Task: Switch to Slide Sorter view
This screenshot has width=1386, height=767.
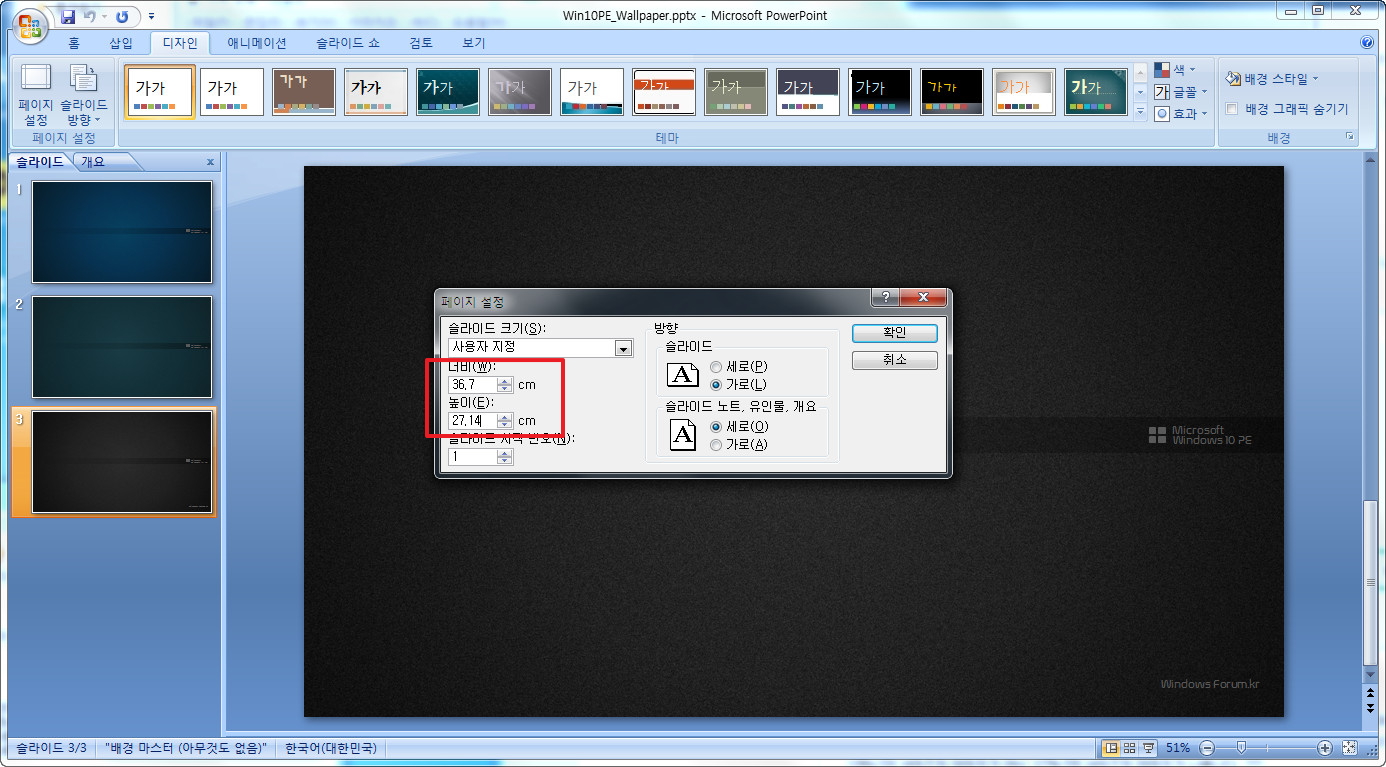Action: [1129, 748]
